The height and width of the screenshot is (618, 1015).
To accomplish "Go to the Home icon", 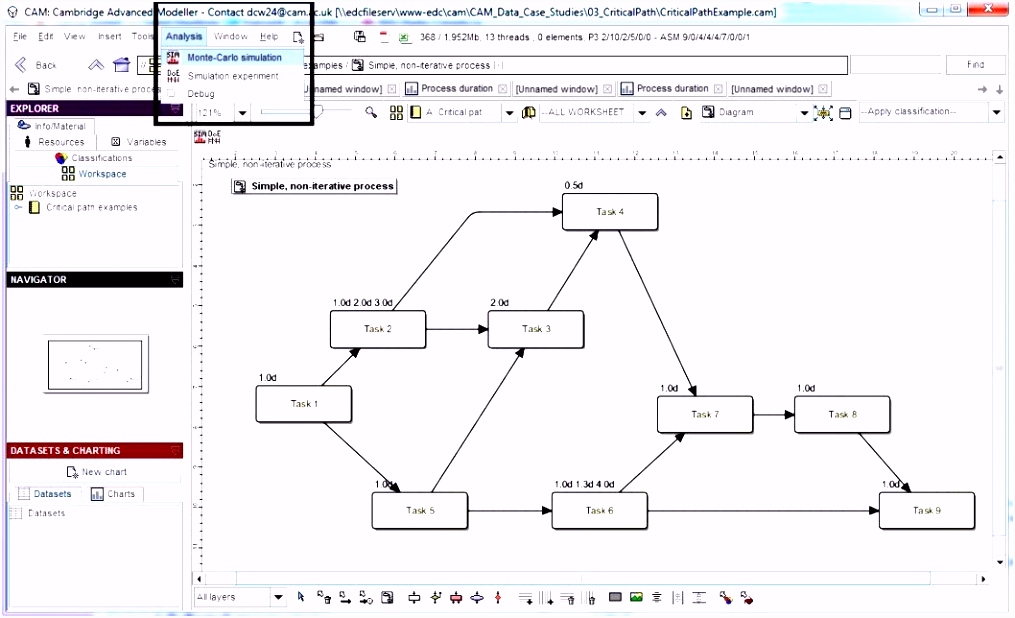I will [x=122, y=65].
